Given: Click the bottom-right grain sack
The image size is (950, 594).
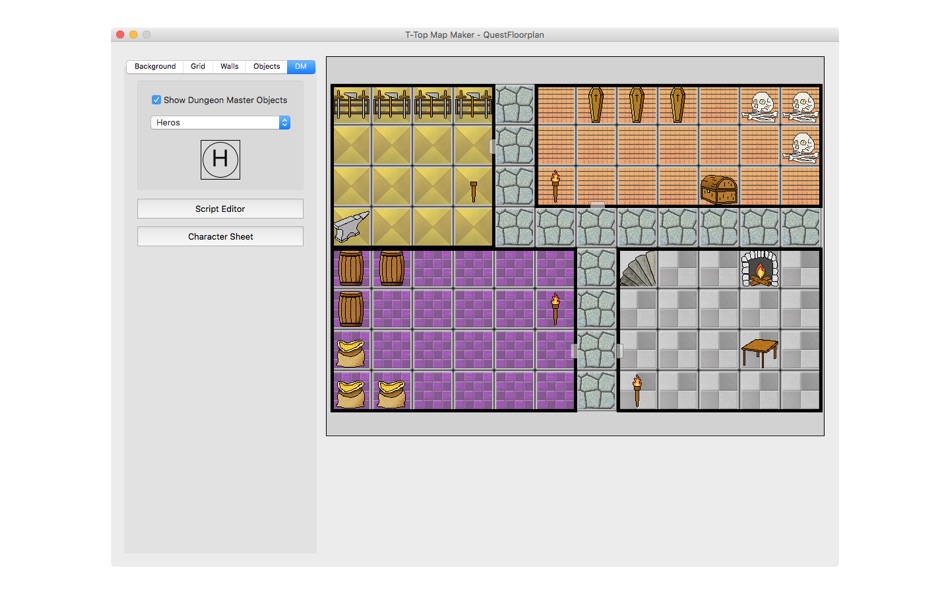Looking at the screenshot, I should point(391,395).
